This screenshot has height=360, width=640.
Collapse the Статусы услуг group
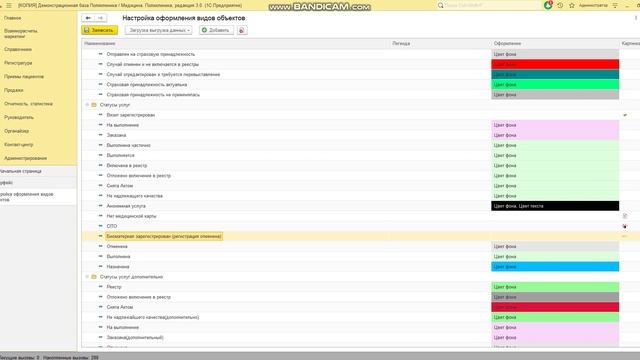pos(87,105)
